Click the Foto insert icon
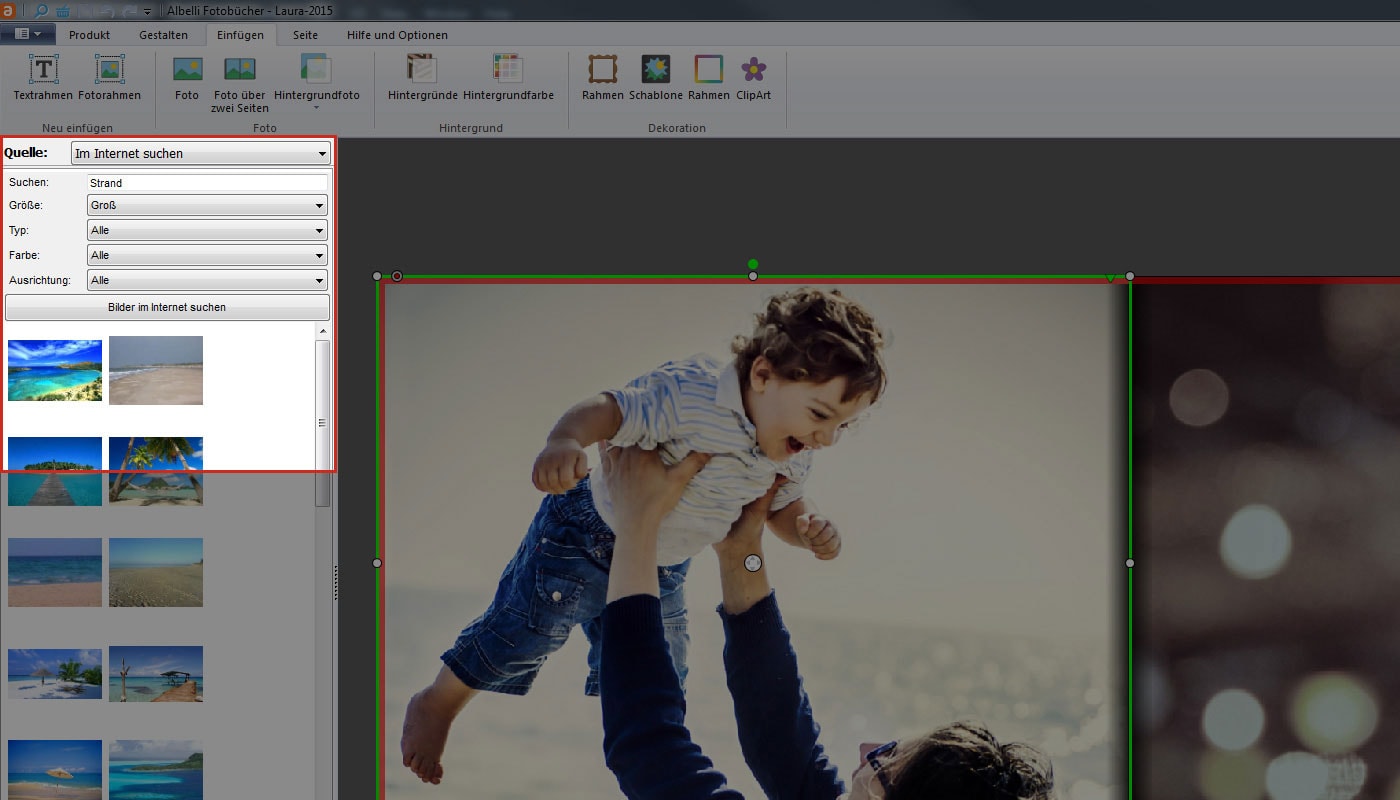1400x800 pixels. pyautogui.click(x=187, y=70)
